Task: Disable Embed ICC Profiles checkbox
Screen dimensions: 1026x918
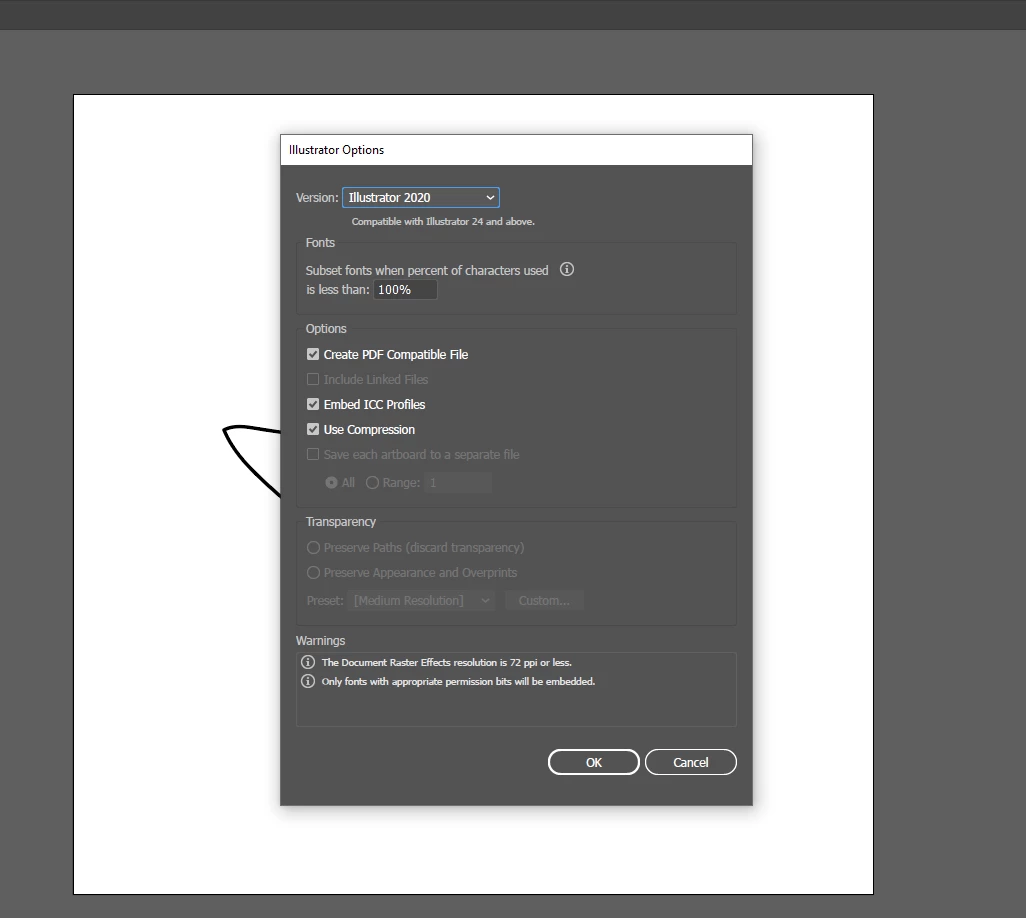Action: pos(313,404)
